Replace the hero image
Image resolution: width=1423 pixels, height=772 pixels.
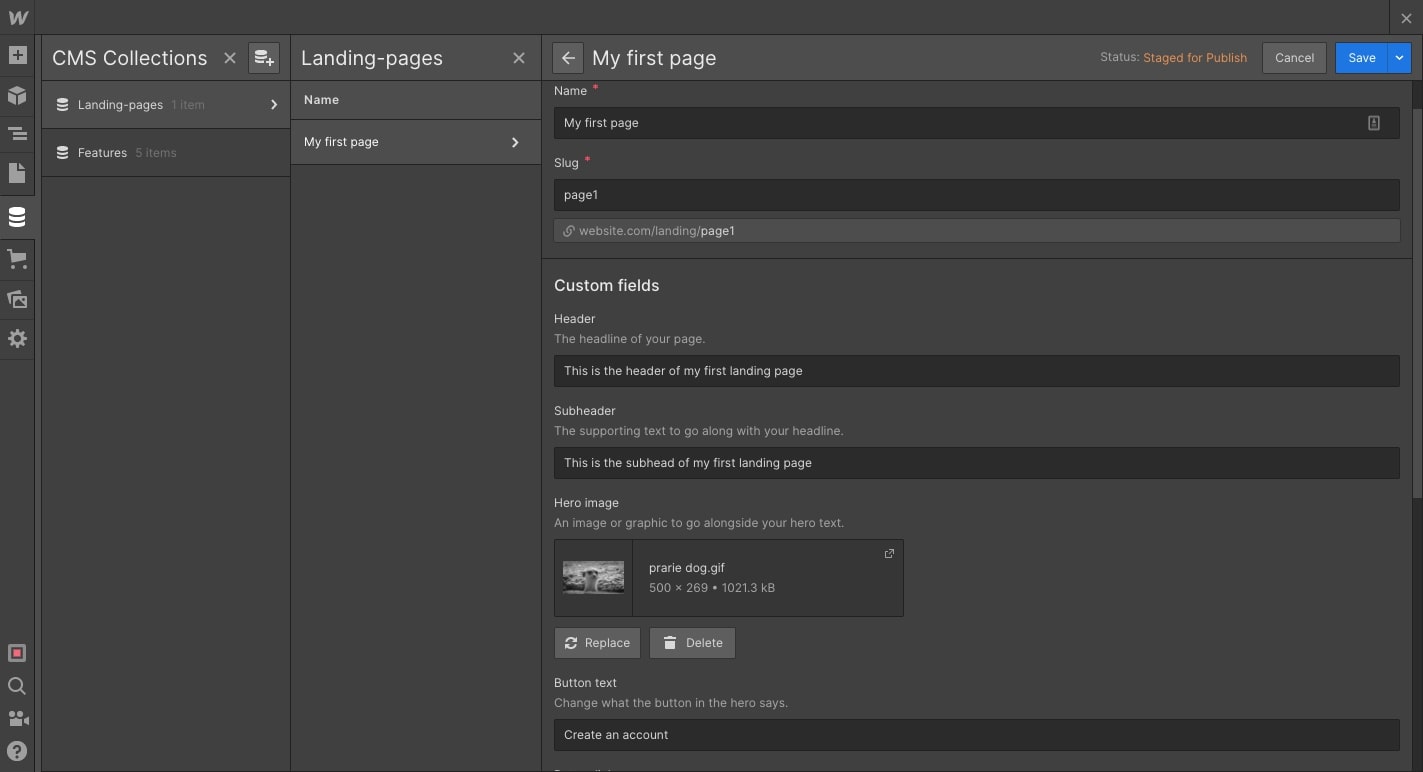pos(597,642)
